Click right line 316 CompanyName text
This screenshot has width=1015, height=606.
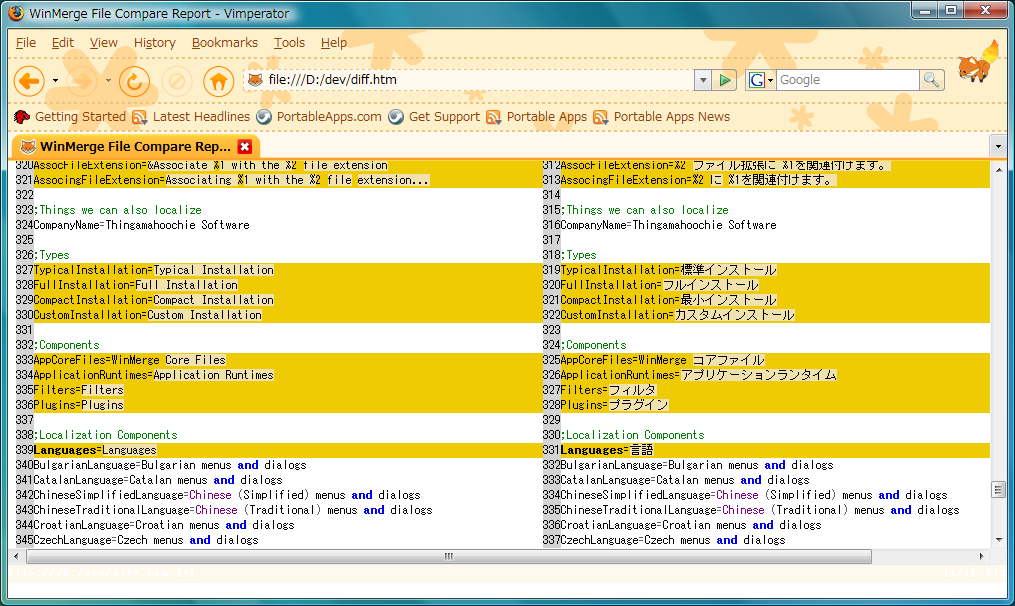pos(669,225)
